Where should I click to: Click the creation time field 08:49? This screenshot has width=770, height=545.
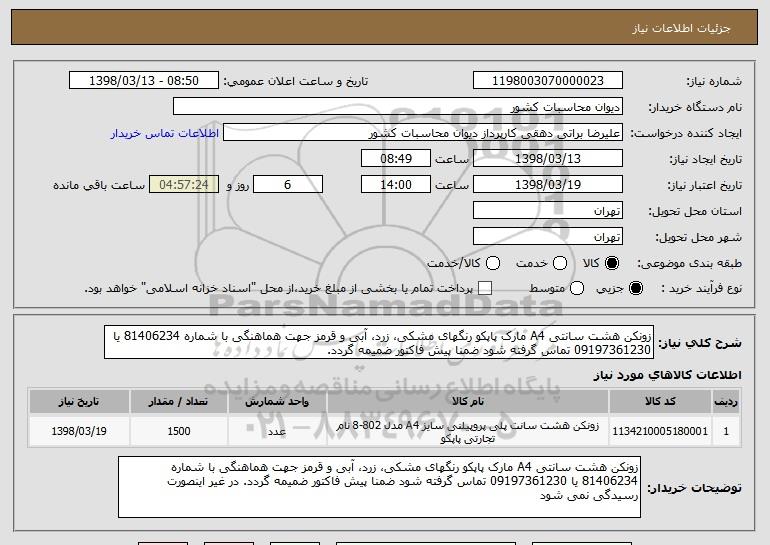[x=396, y=159]
